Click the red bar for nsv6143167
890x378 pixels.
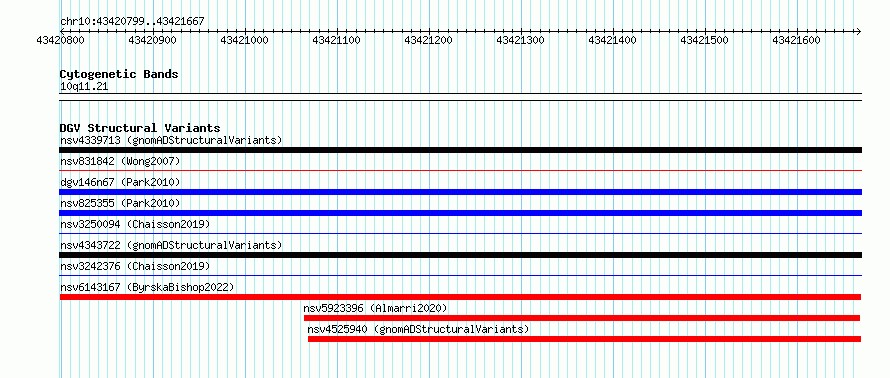[460, 297]
